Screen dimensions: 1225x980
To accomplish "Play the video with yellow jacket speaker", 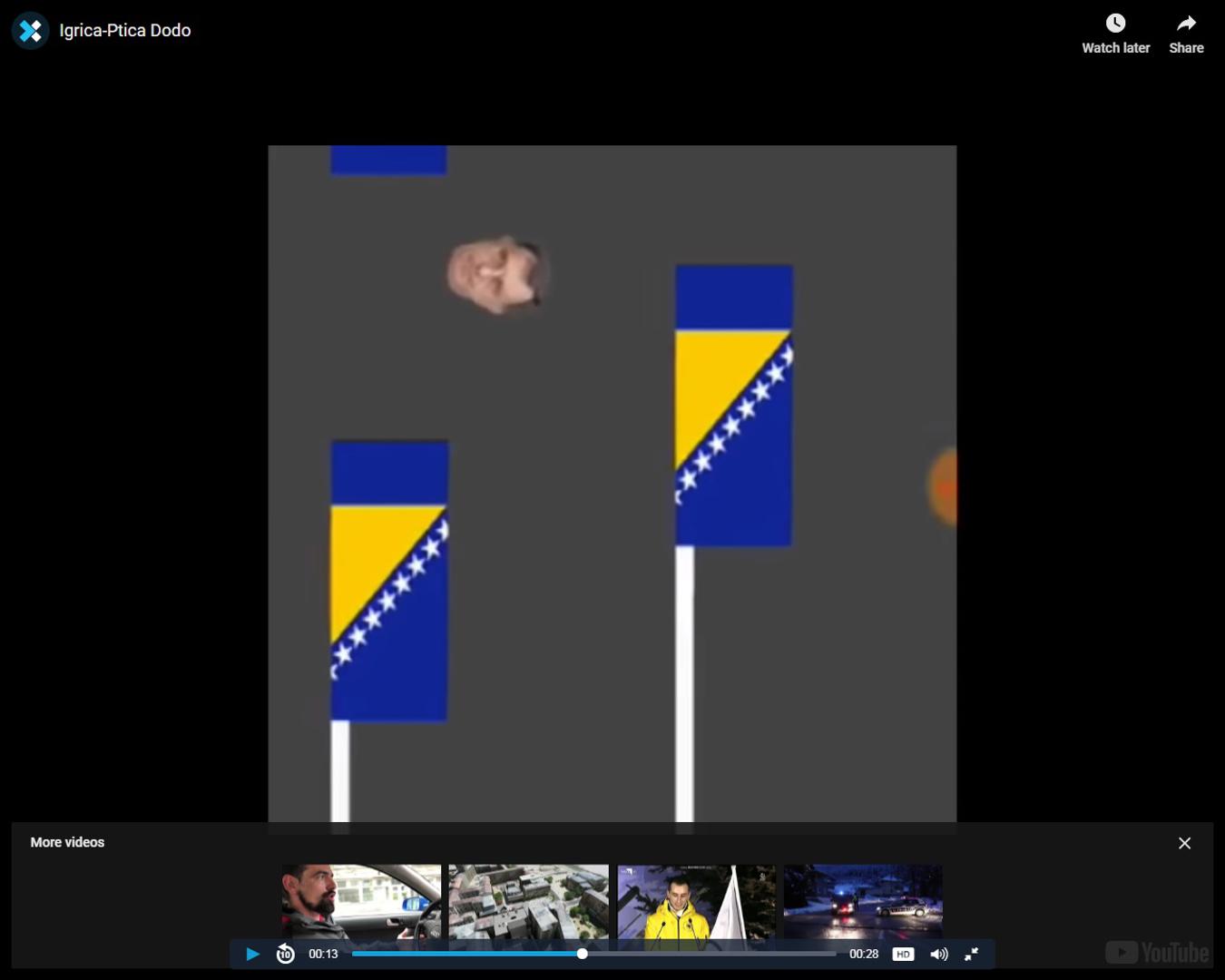I will [696, 900].
